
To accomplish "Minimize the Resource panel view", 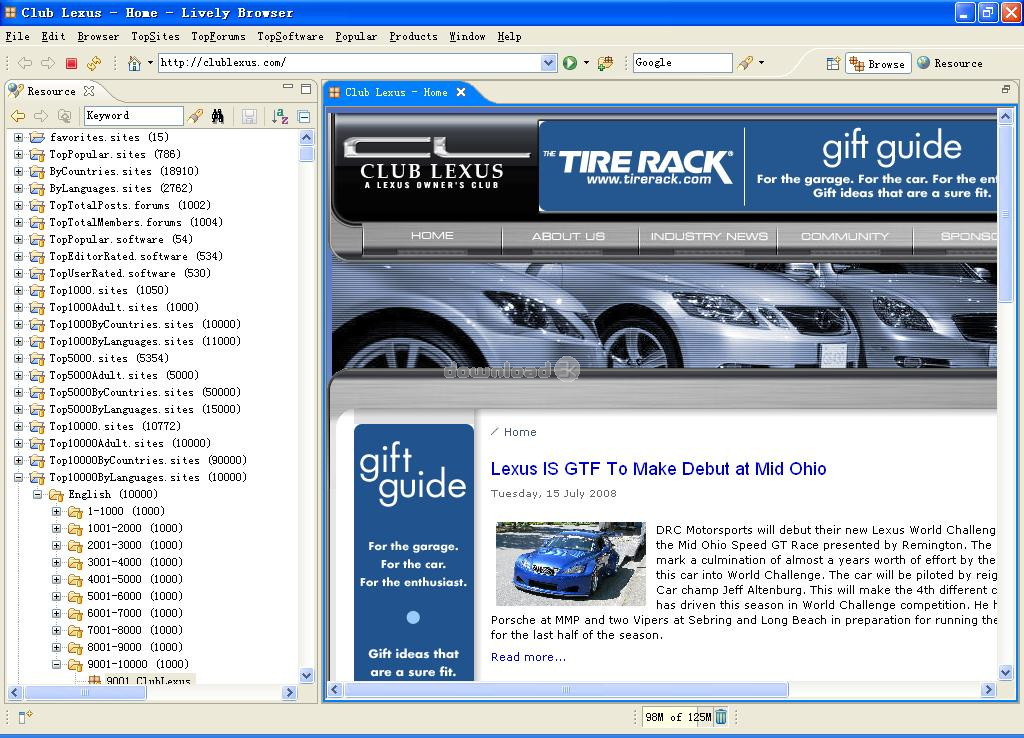I will coord(288,87).
